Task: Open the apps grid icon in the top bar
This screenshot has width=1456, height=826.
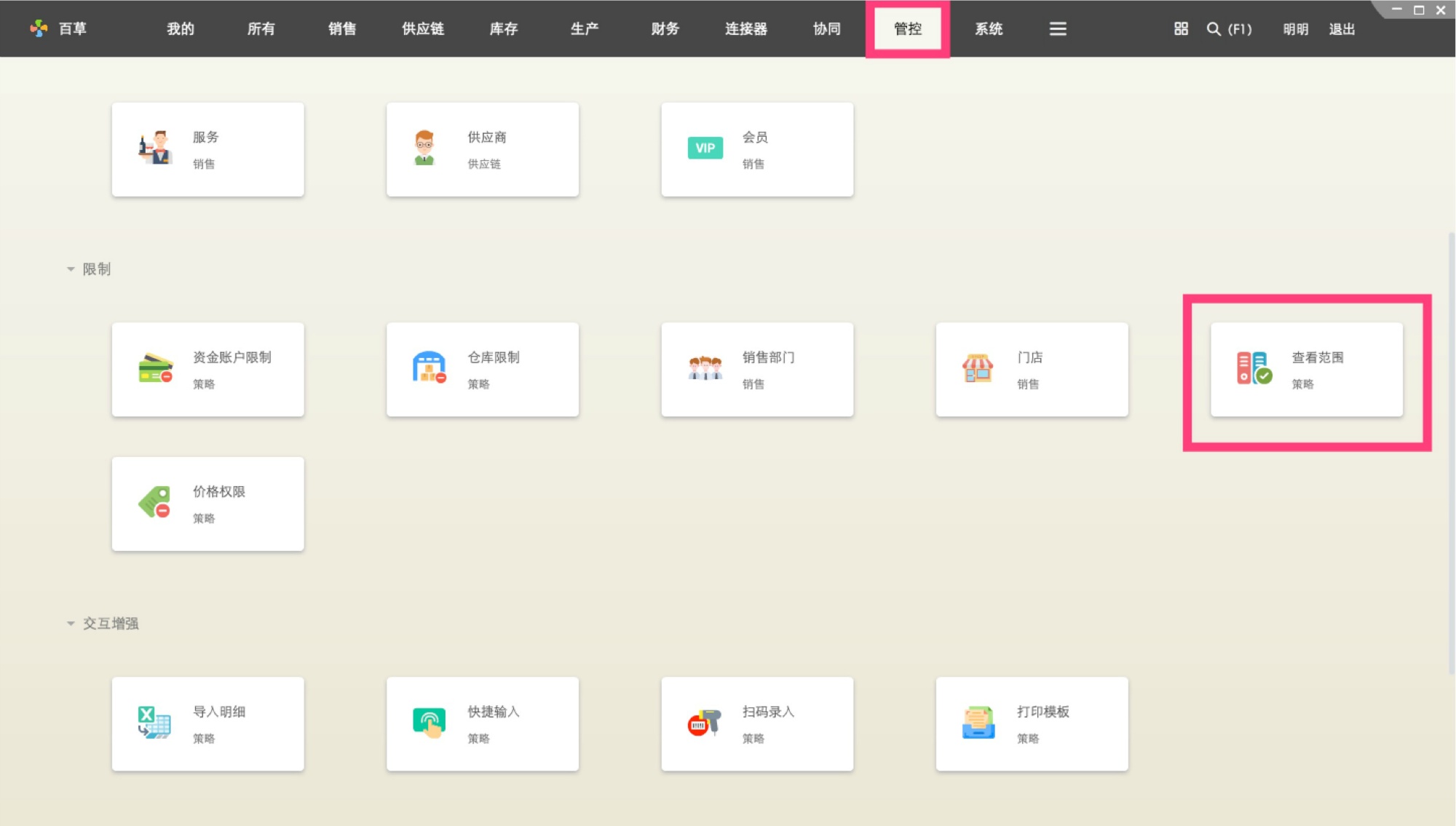Action: tap(1179, 29)
